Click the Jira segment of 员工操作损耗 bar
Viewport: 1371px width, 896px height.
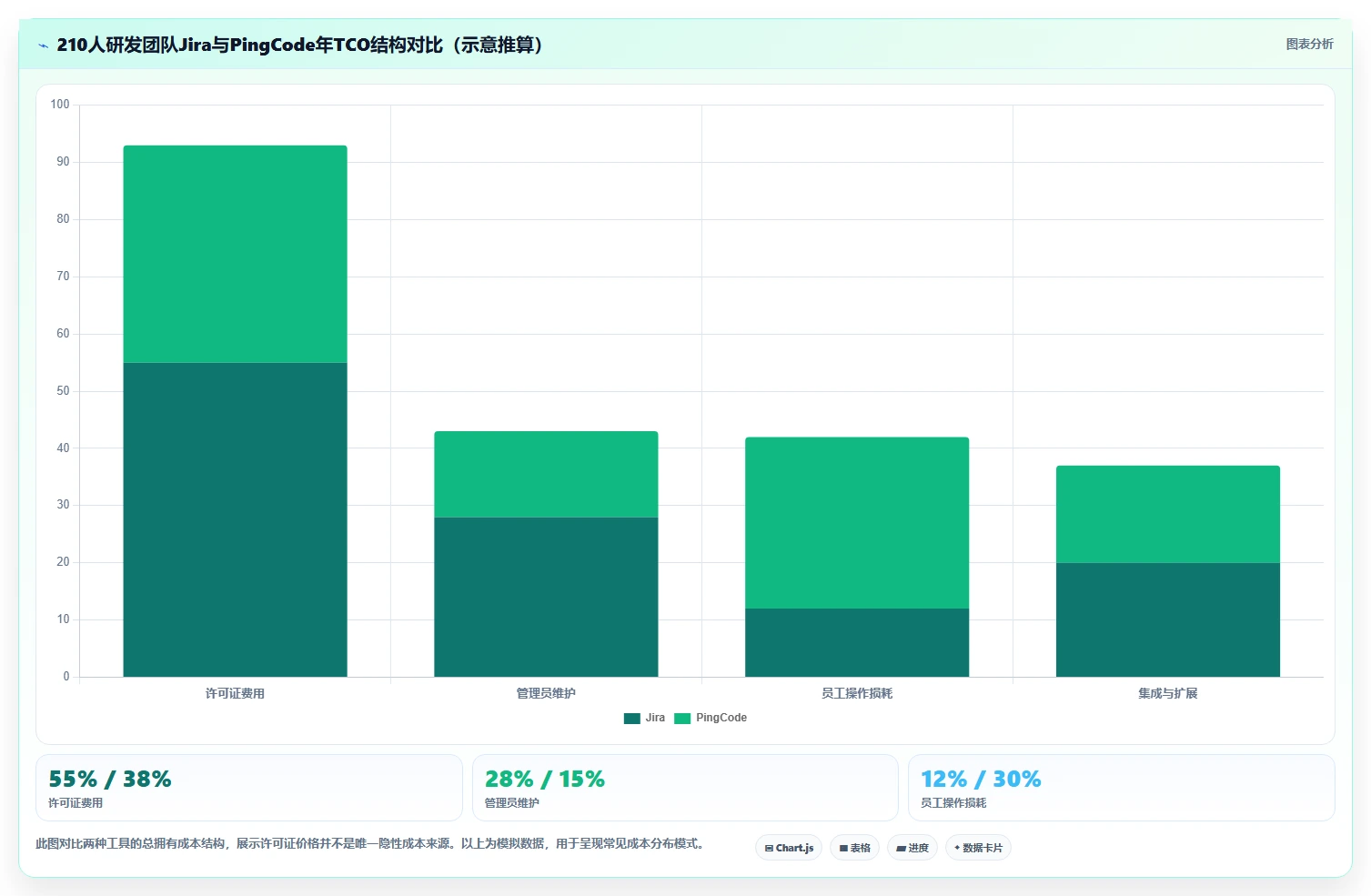click(857, 642)
